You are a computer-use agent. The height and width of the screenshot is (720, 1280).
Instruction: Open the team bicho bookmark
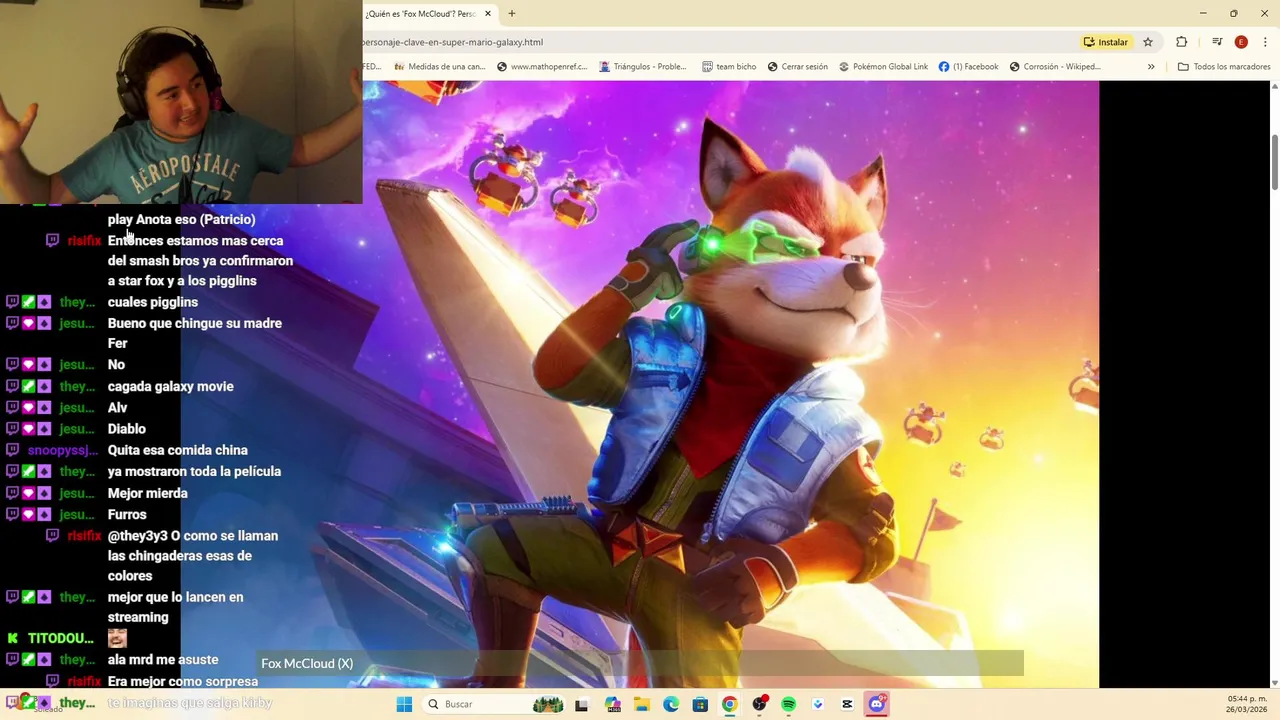tap(729, 67)
